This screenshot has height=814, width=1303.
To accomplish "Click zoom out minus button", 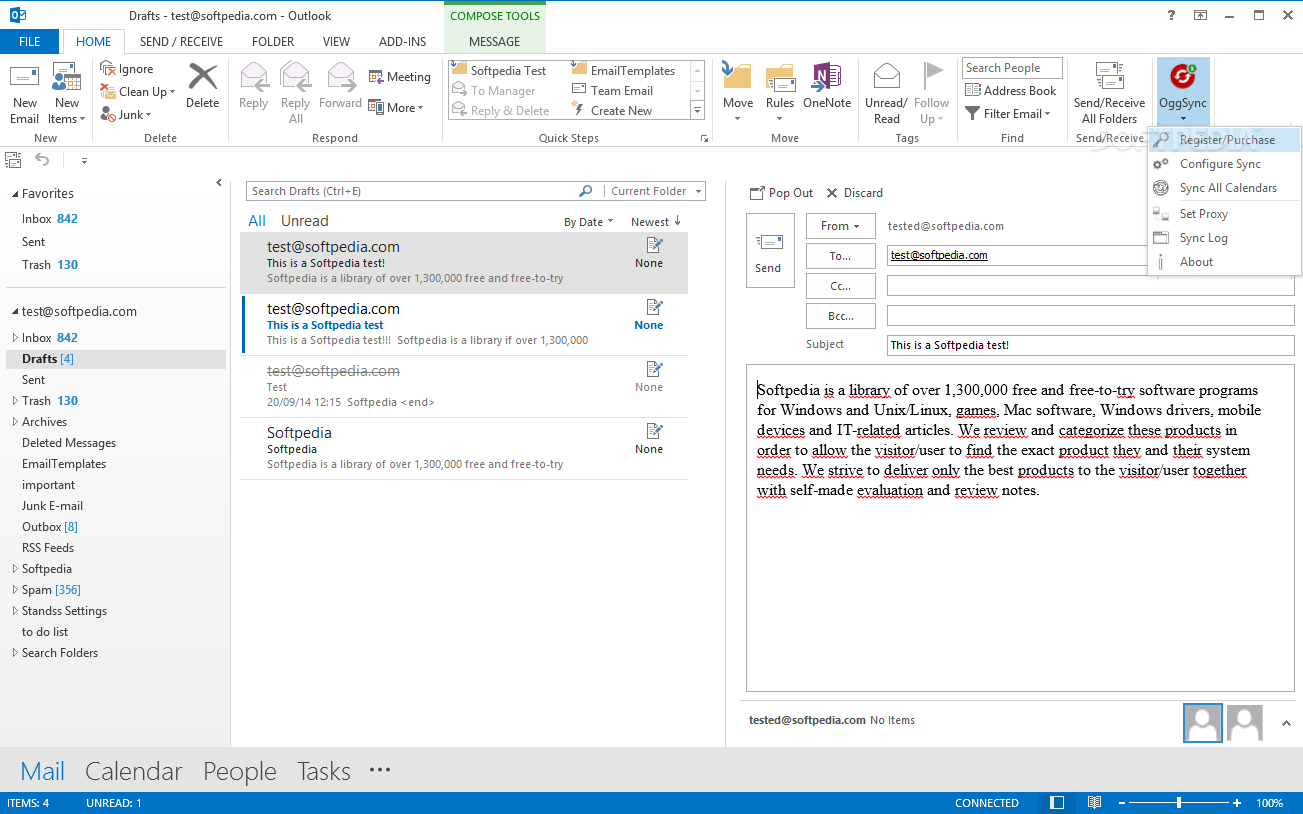I will [1122, 802].
